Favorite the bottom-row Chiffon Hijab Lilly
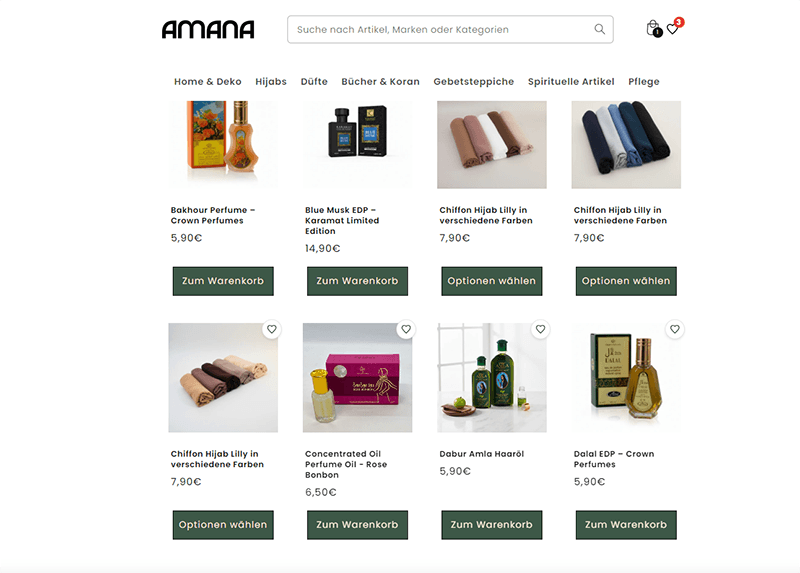This screenshot has height=573, width=800. coord(271,329)
